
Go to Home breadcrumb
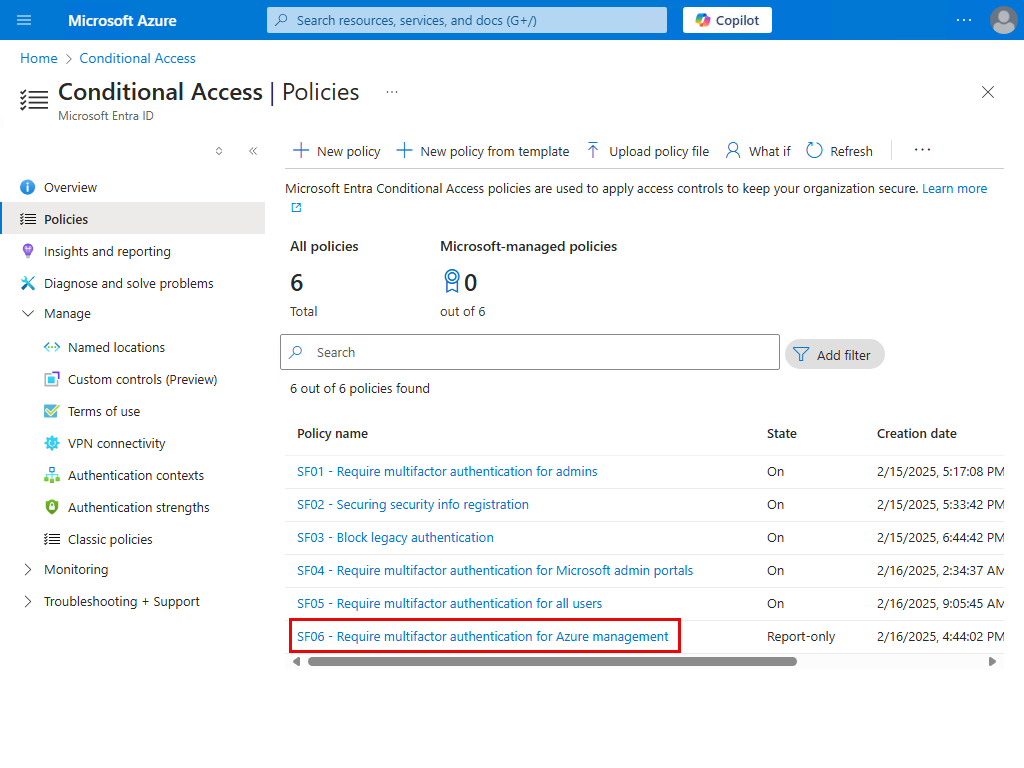pos(39,58)
